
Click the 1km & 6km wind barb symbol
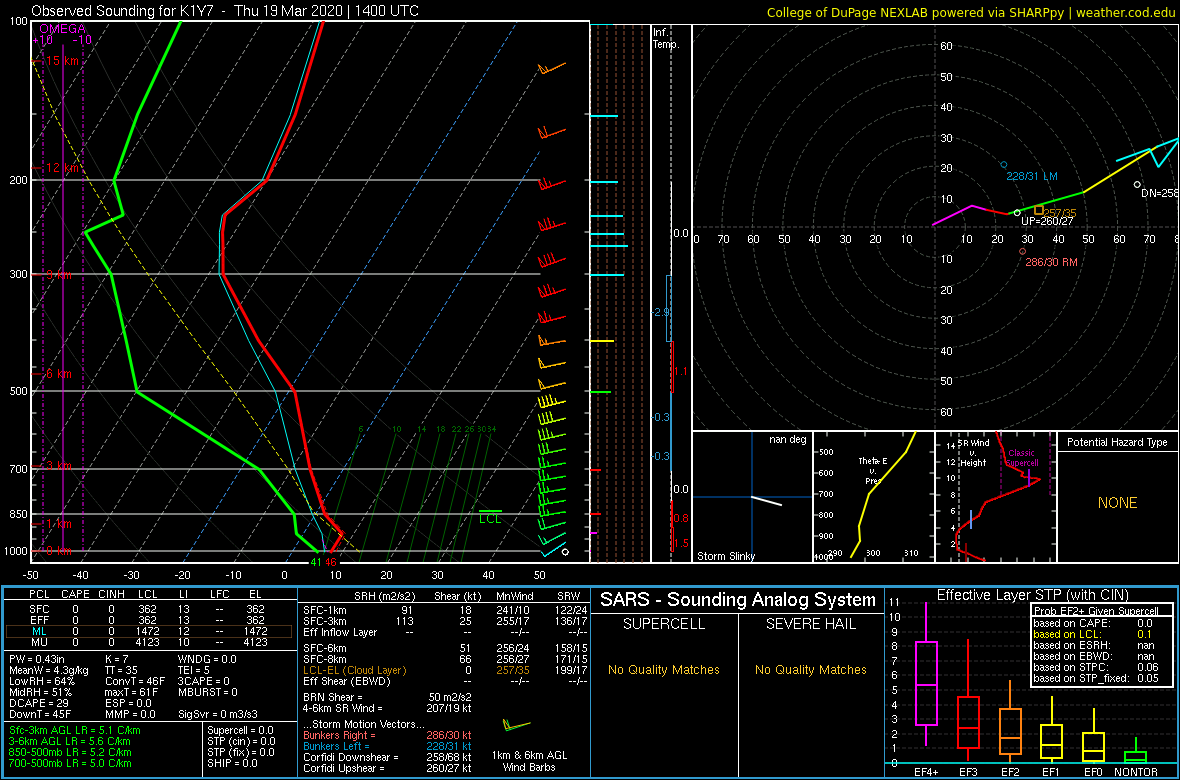(x=516, y=726)
